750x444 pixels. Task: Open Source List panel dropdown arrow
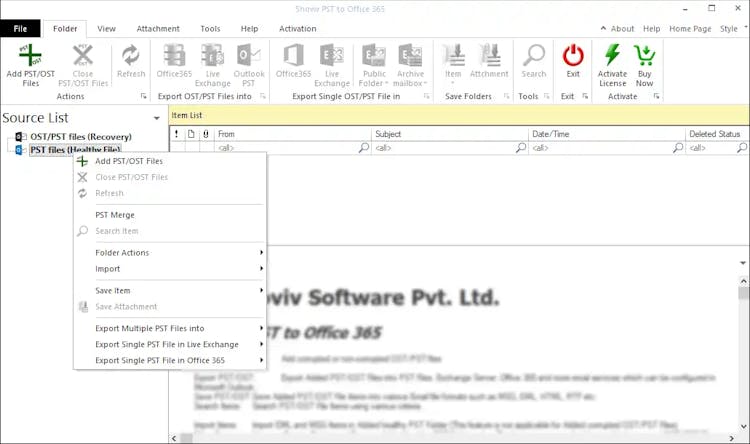coord(156,118)
